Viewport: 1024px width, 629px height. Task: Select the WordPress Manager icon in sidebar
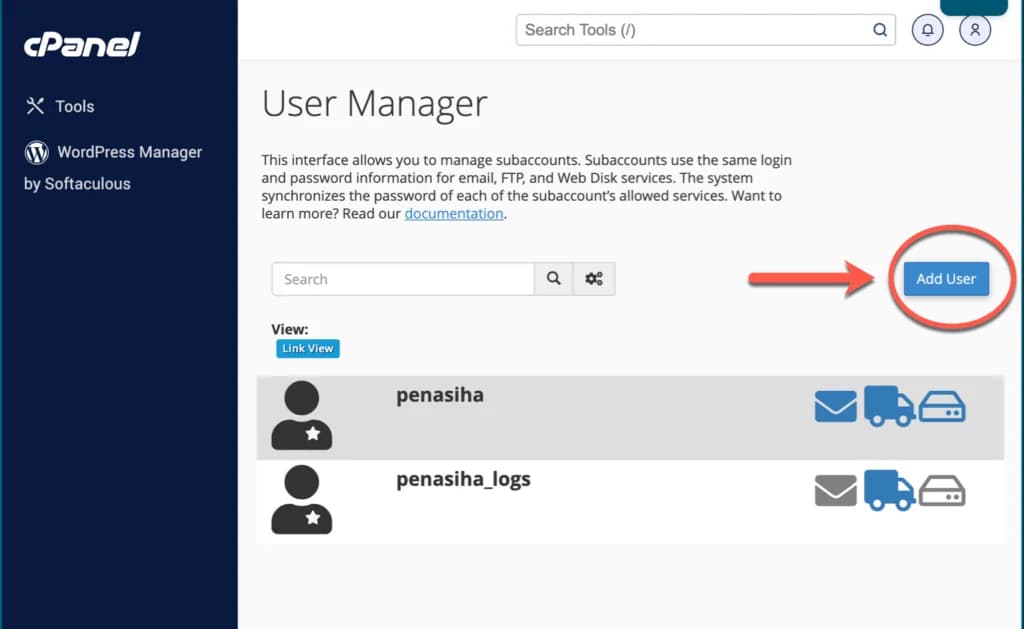point(35,152)
